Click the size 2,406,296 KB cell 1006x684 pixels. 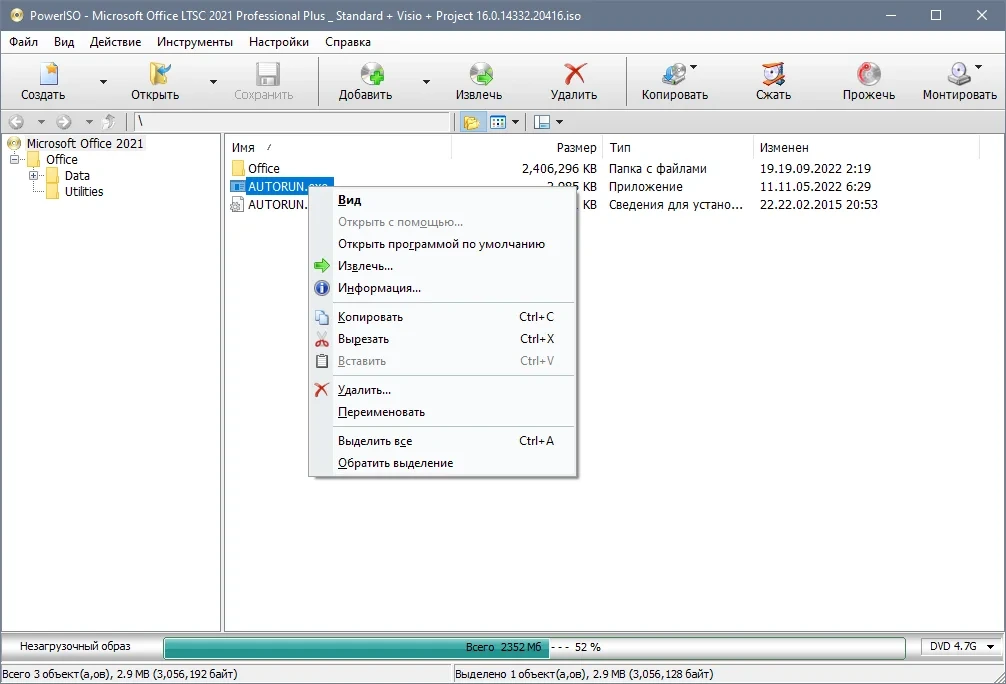(559, 168)
